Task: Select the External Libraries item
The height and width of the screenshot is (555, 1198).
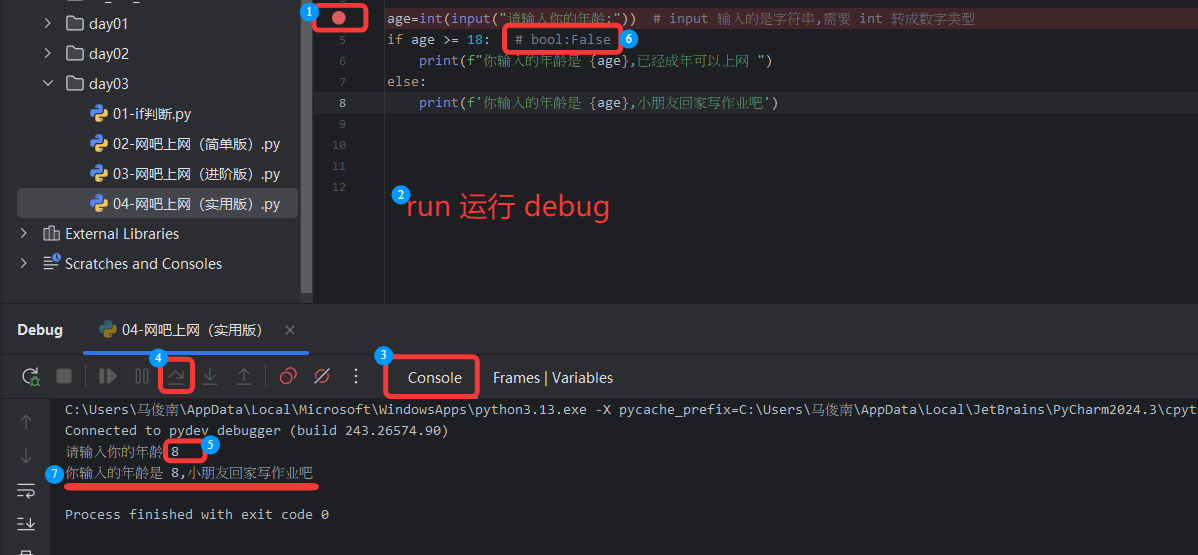Action: pyautogui.click(x=121, y=234)
